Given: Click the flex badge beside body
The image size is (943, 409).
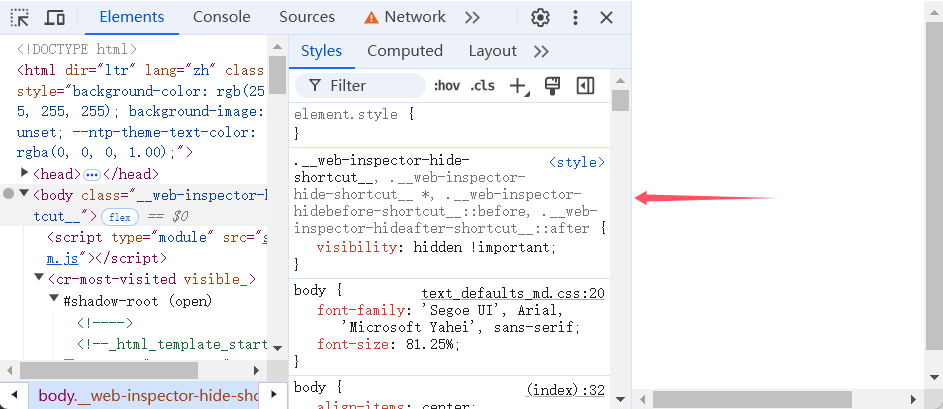Looking at the screenshot, I should tap(120, 216).
